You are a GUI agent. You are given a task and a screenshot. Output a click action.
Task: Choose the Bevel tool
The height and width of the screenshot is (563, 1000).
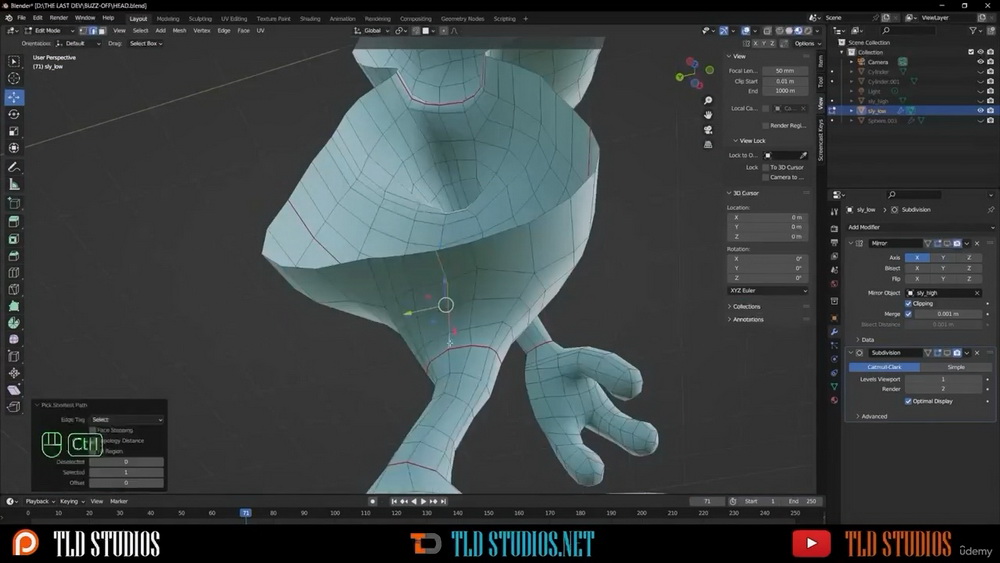tap(13, 256)
